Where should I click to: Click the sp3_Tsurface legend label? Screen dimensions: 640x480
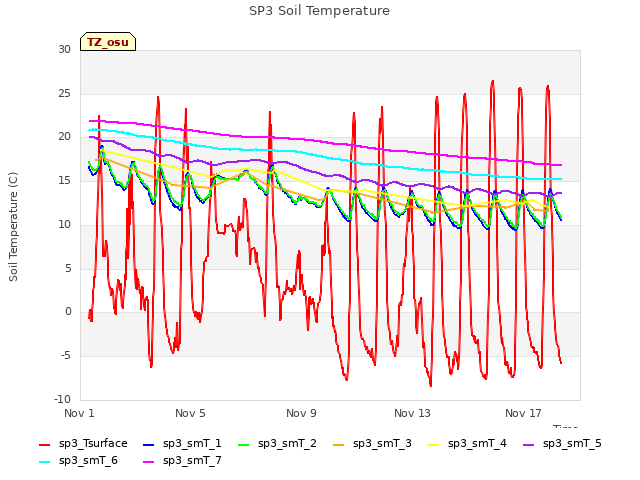[93, 443]
